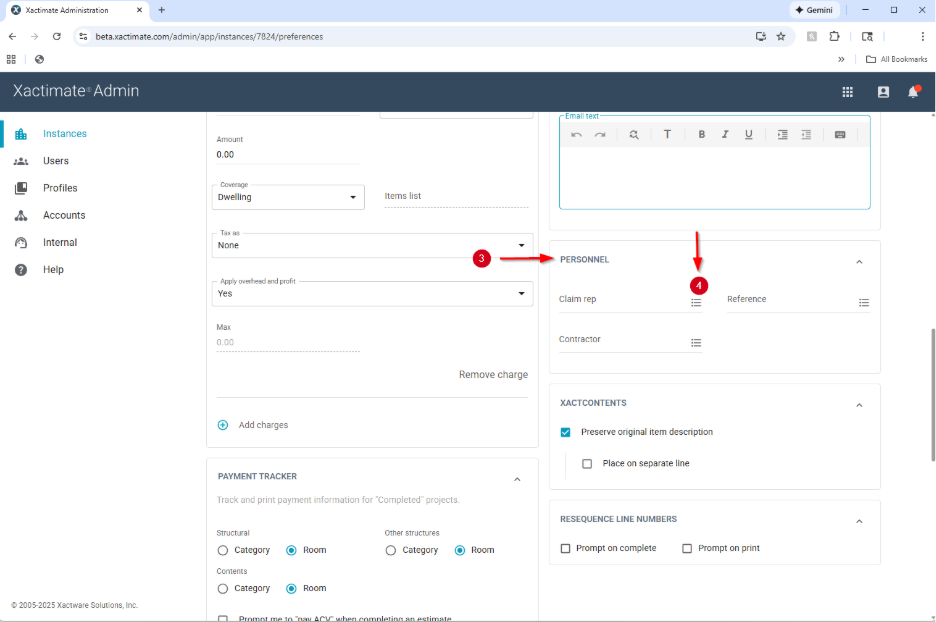Screen dimensions: 936x622
Task: Open Internal in sidebar
Action: 60,242
